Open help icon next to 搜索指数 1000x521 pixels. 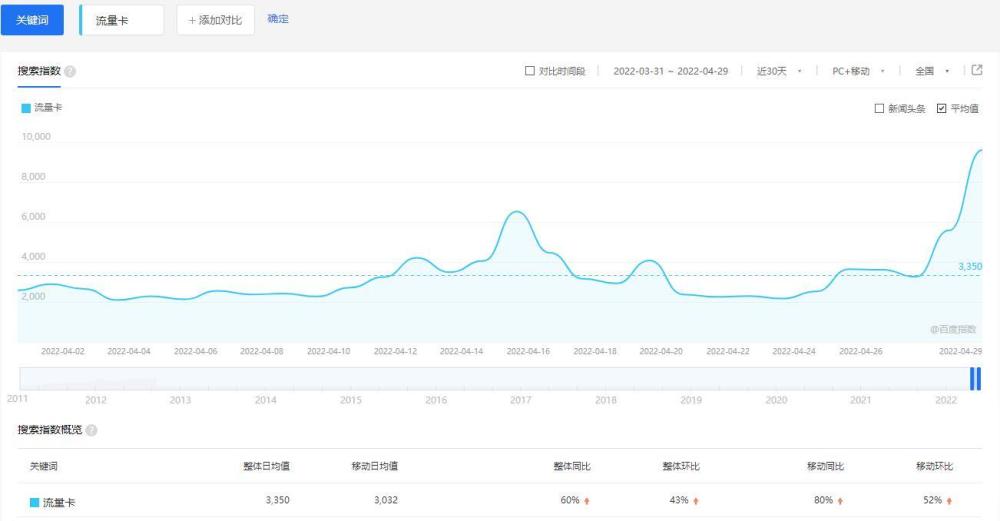(70, 71)
